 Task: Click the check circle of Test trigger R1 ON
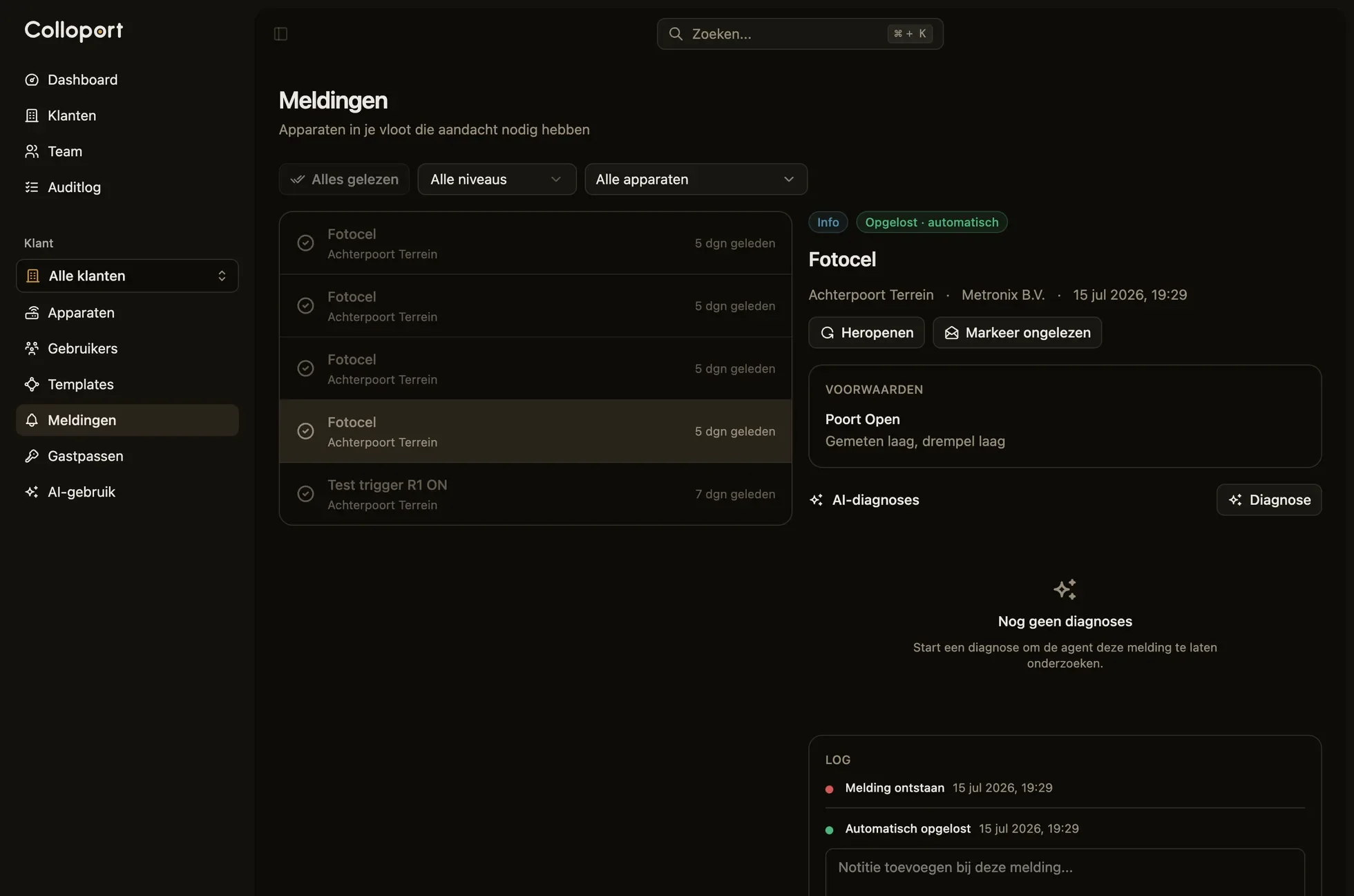point(305,495)
